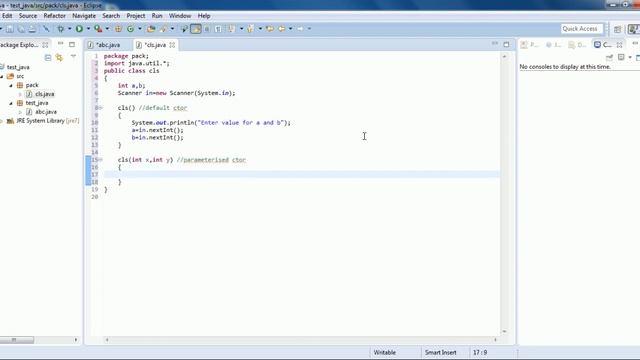Click editor vertical scrollbar down arrow
Image resolution: width=640 pixels, height=360 pixels.
click(504, 331)
